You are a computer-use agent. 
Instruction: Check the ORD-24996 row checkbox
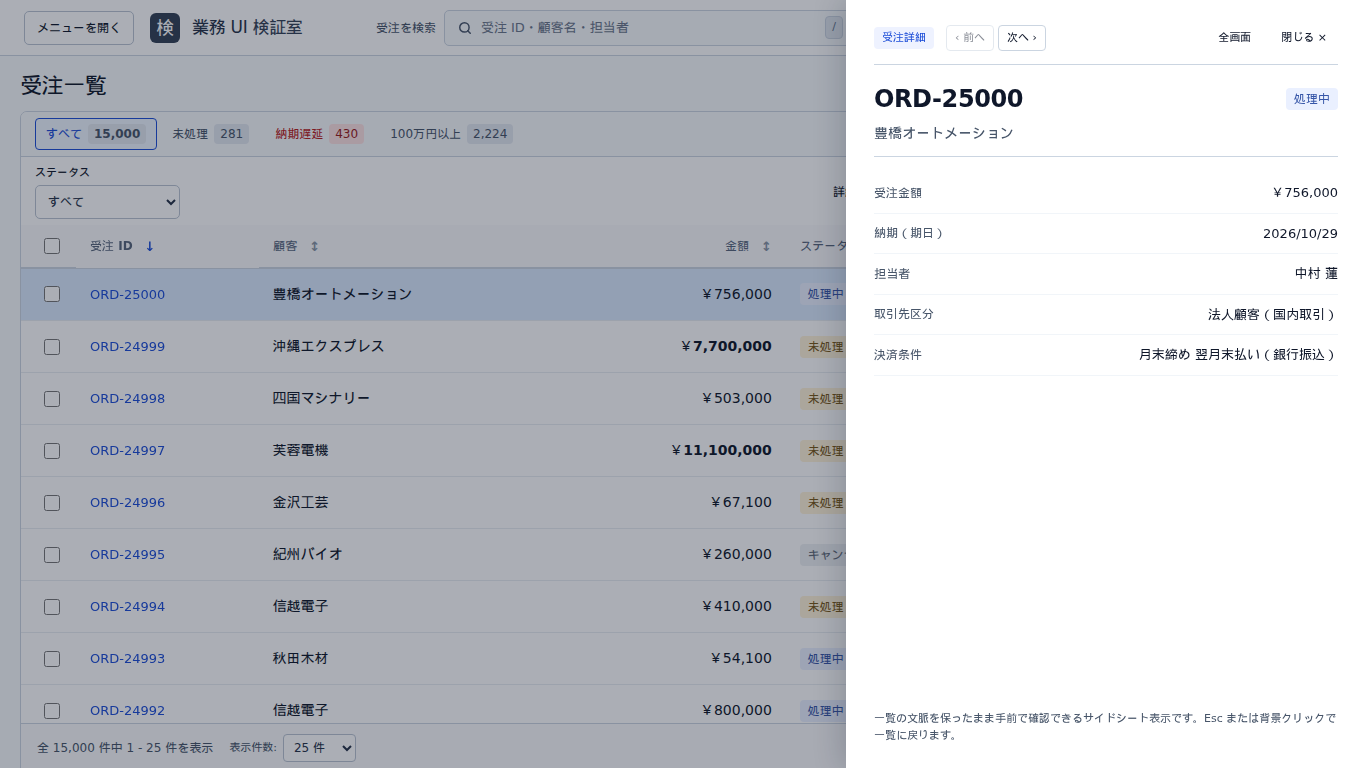[x=52, y=503]
